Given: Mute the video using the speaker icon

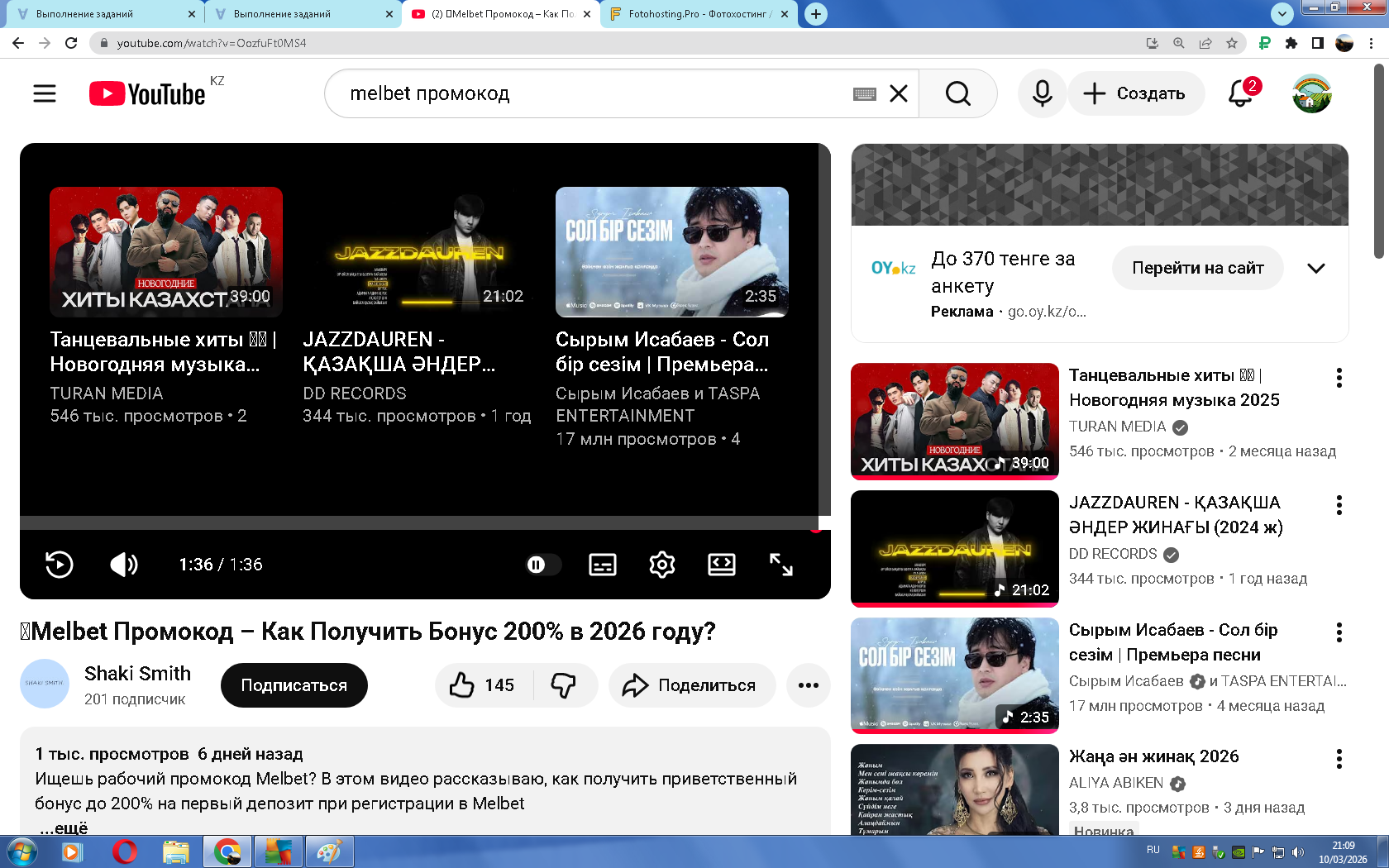Looking at the screenshot, I should coord(124,565).
